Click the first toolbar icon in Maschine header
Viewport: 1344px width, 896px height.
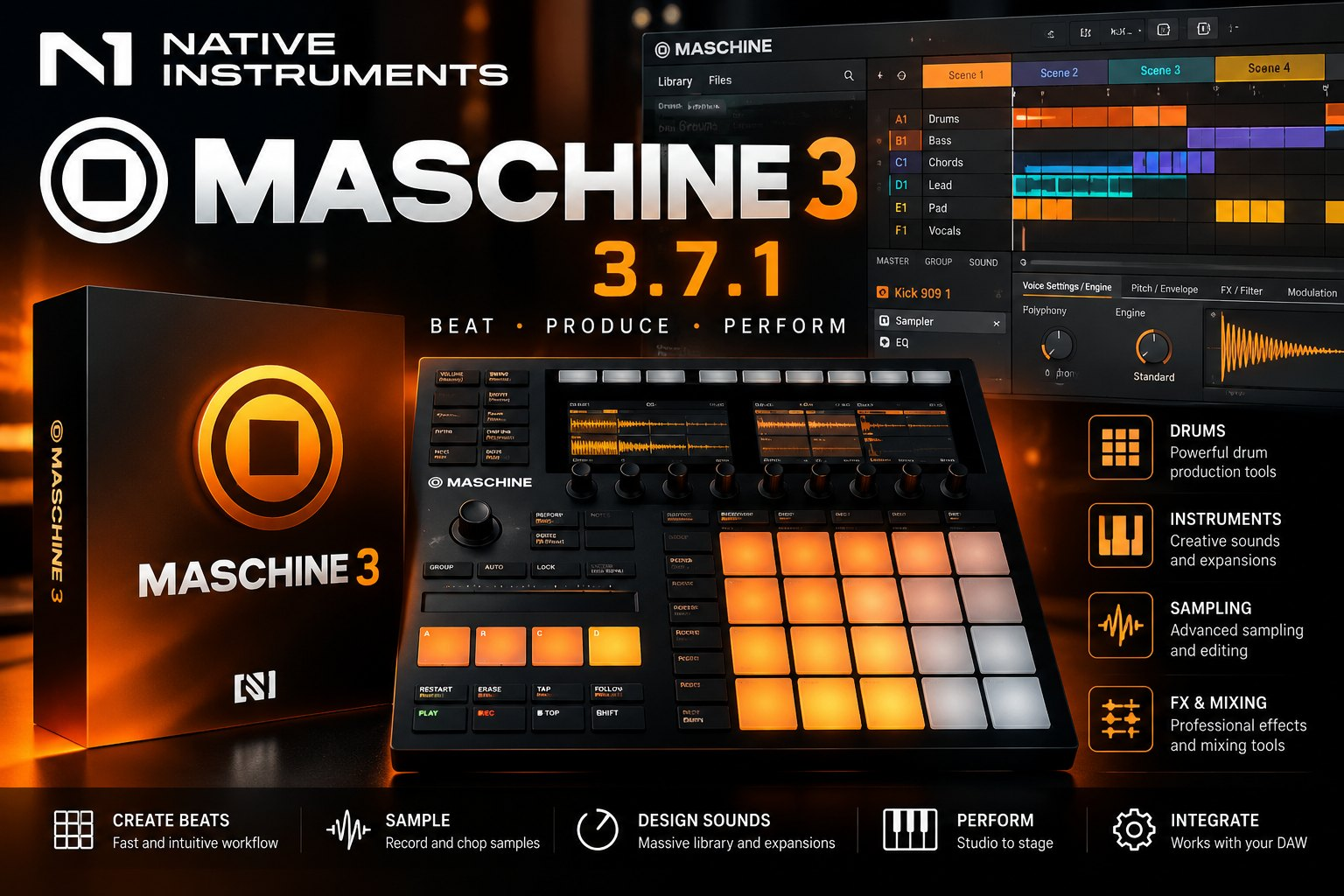click(1051, 33)
